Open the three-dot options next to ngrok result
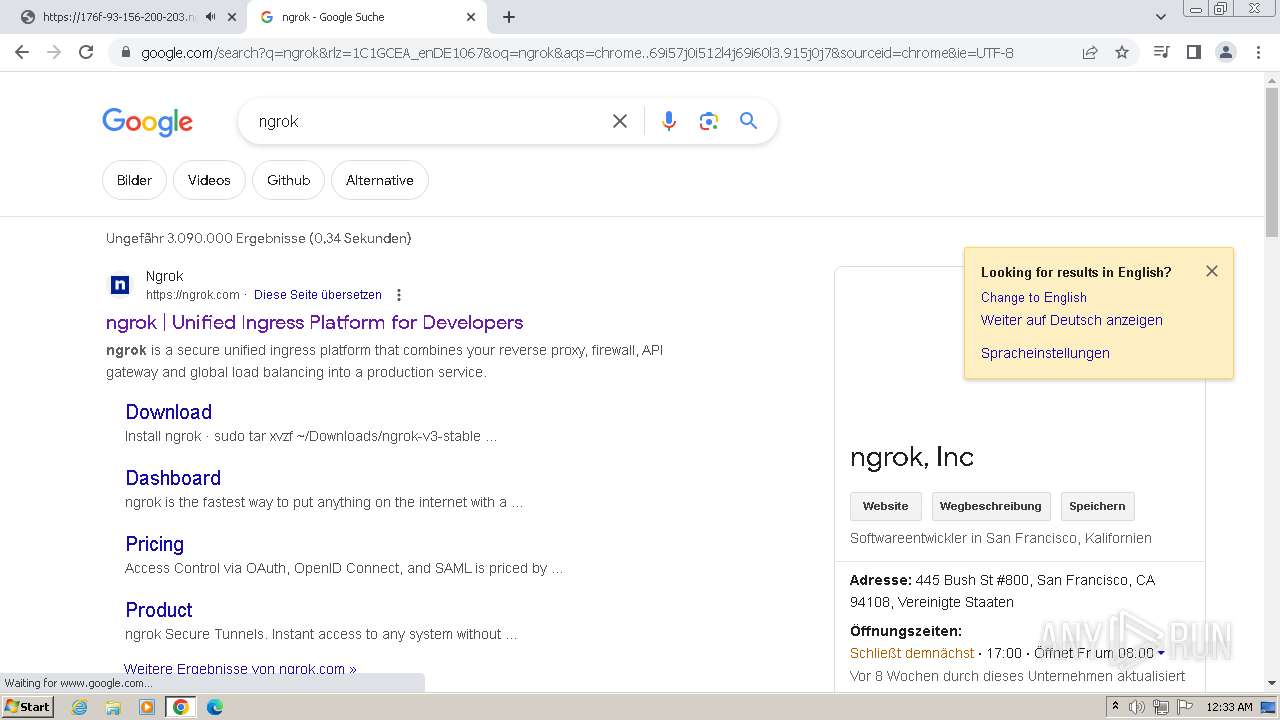This screenshot has width=1280, height=720. pyautogui.click(x=399, y=295)
